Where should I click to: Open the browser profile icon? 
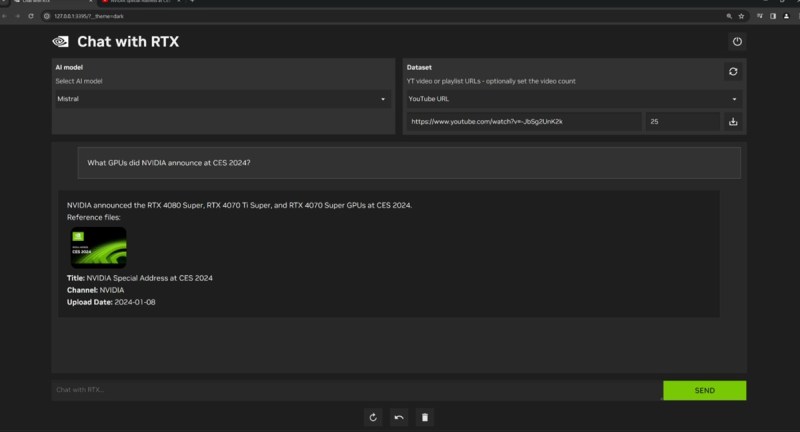coord(786,16)
